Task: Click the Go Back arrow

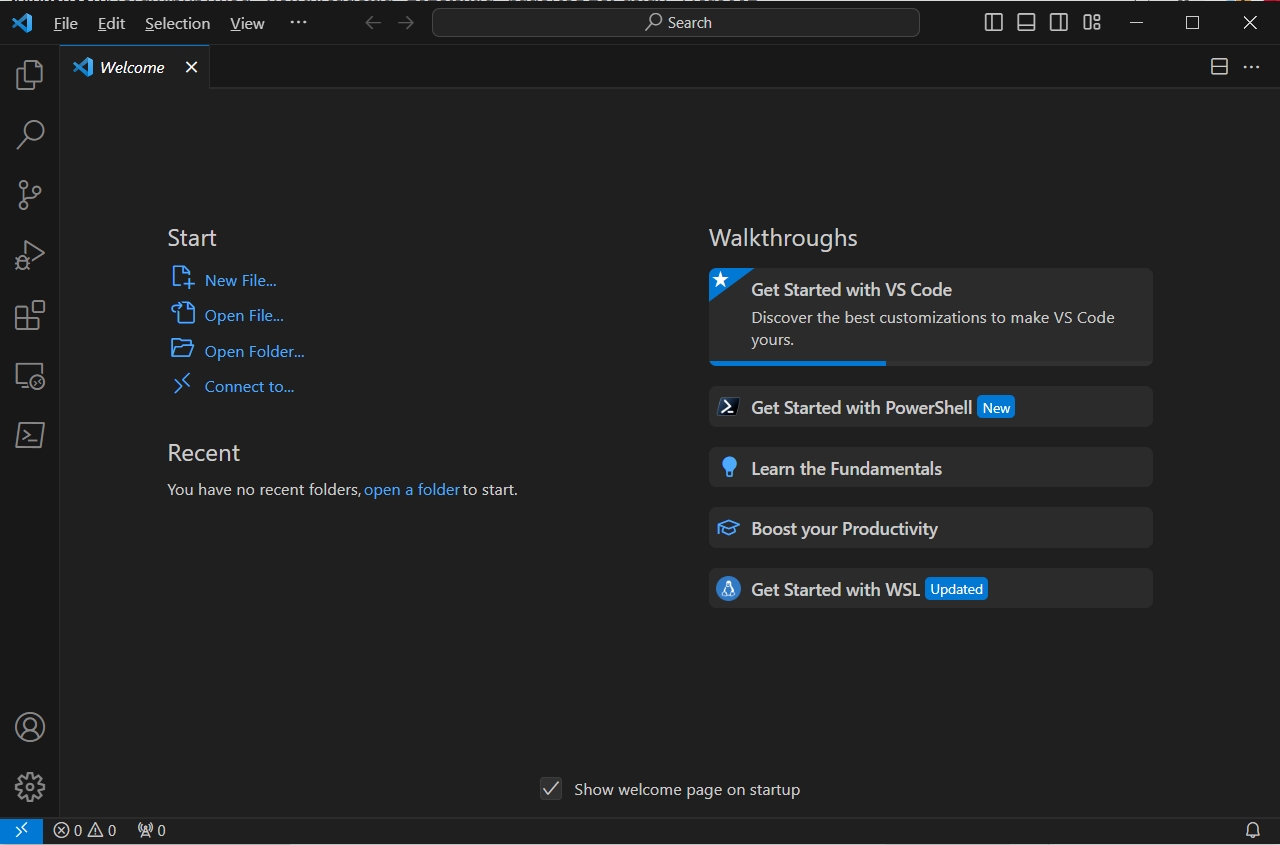Action: tap(373, 22)
